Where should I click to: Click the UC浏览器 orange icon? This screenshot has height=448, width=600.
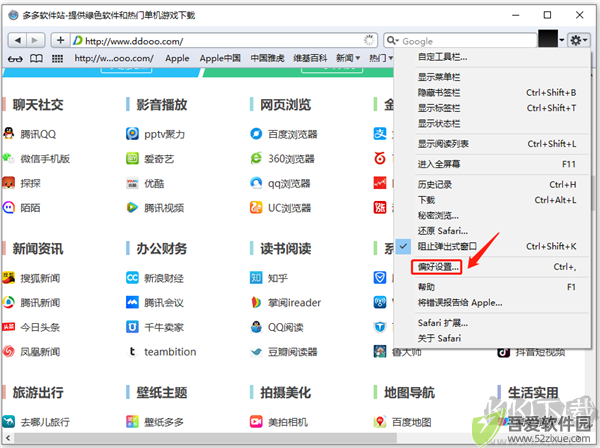coord(256,207)
